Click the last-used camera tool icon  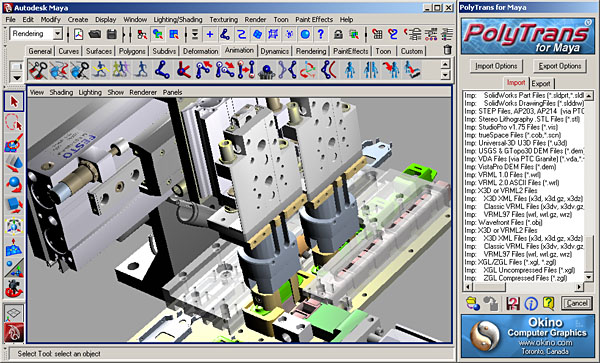coord(14,288)
